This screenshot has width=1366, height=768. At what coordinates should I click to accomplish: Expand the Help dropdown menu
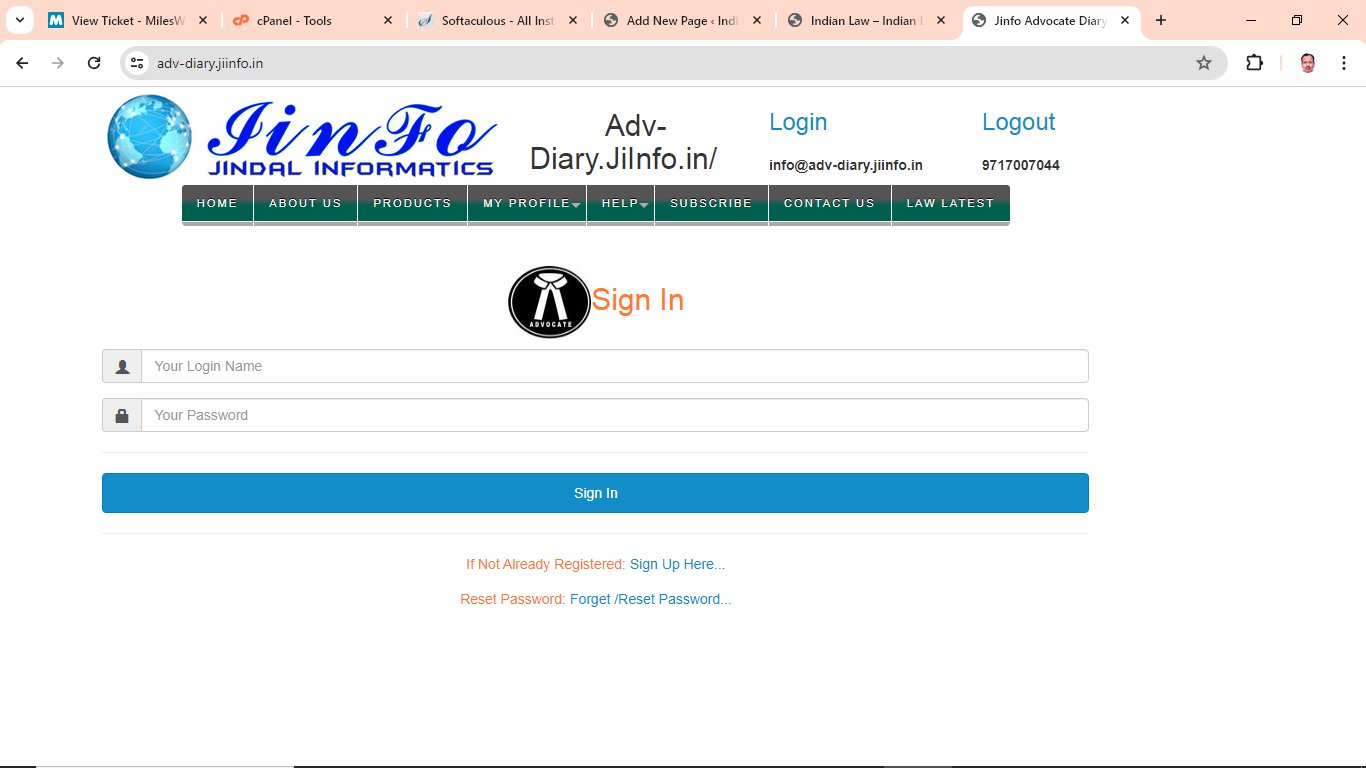[620, 203]
